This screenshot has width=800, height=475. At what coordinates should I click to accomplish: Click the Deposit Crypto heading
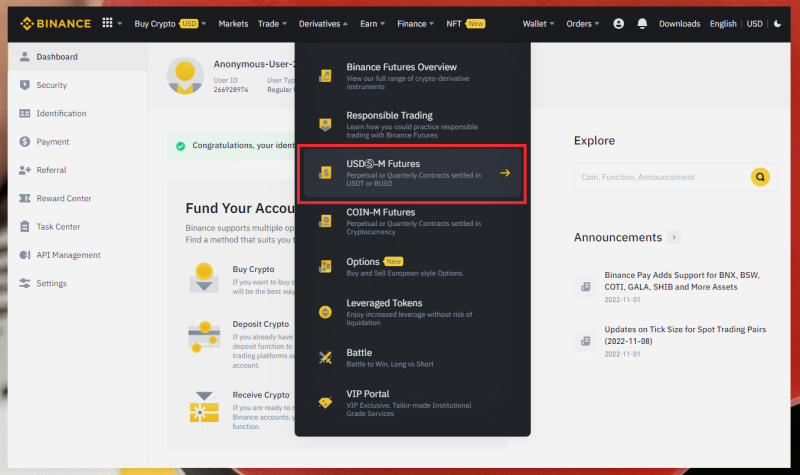(261, 324)
